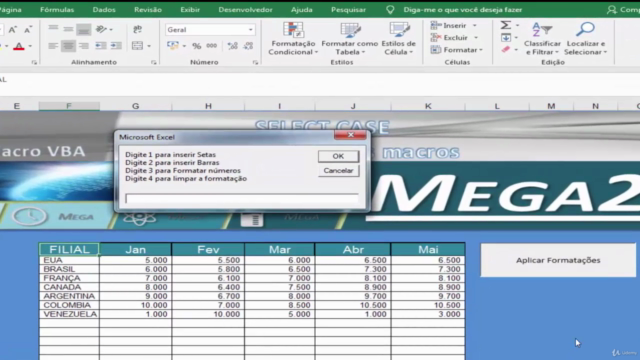Expand the Excluir dropdown arrow

click(x=476, y=38)
